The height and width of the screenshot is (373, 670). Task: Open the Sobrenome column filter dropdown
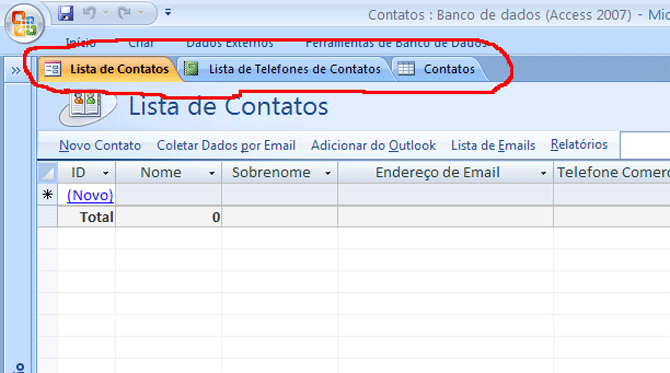coord(328,173)
